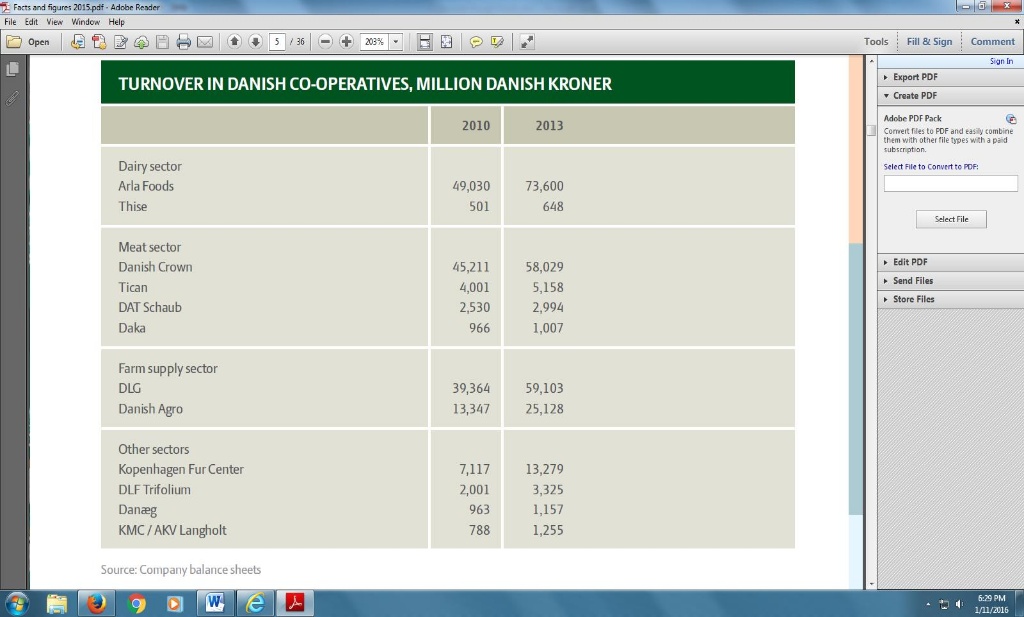This screenshot has height=617, width=1024.
Task: Expand the Export PDF section
Action: coord(914,77)
